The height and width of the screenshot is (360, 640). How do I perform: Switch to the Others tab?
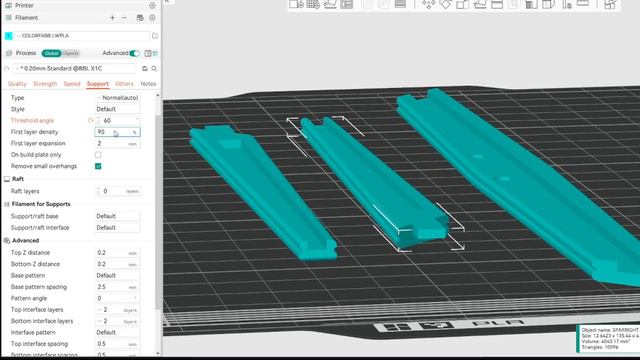click(124, 84)
